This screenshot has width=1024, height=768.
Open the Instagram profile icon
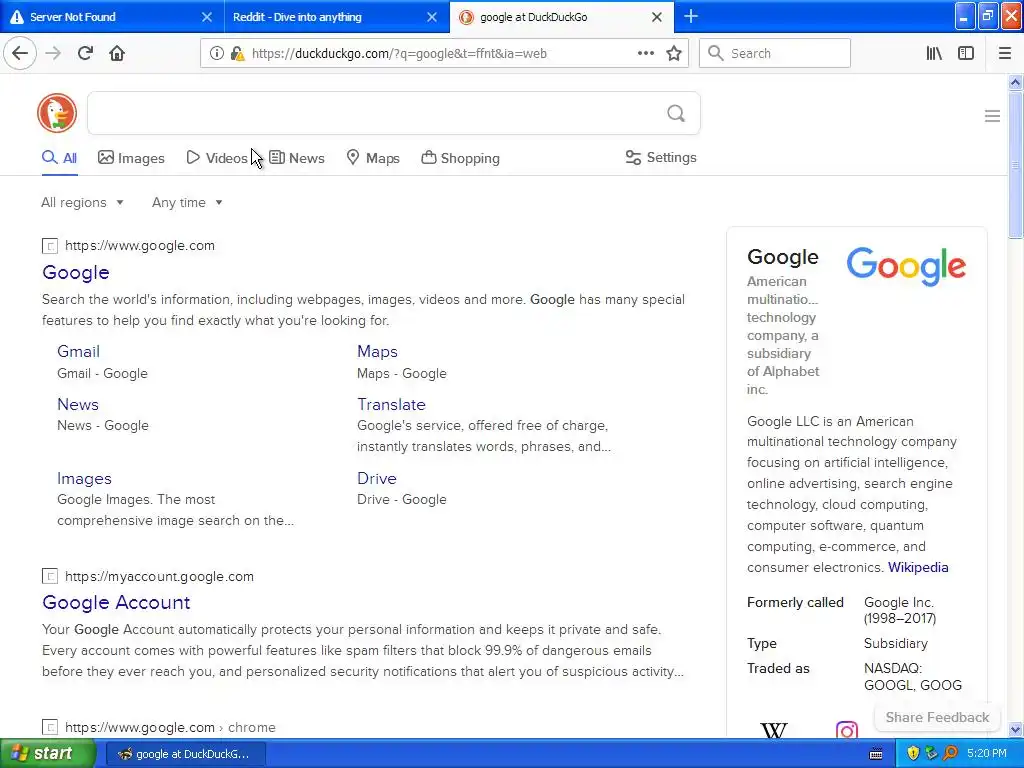pyautogui.click(x=846, y=729)
